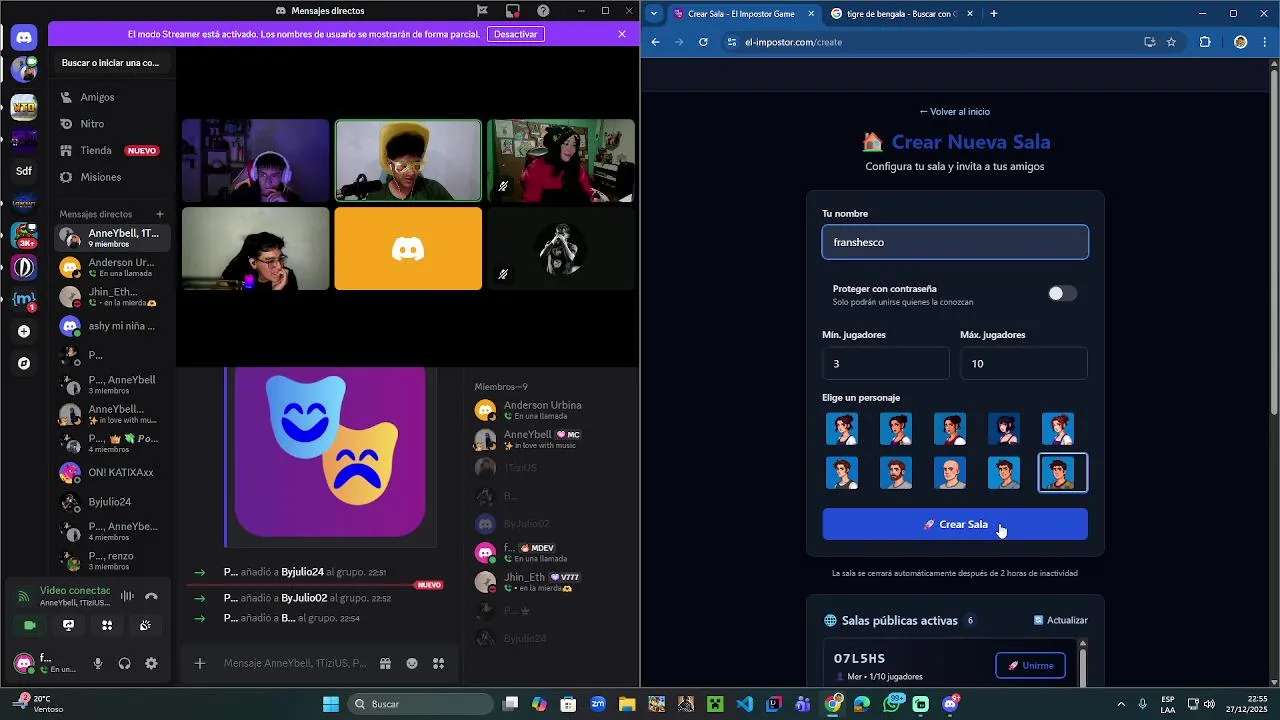1280x720 pixels.
Task: Toggle Proteger con contraseña switch
Action: pos(1062,293)
